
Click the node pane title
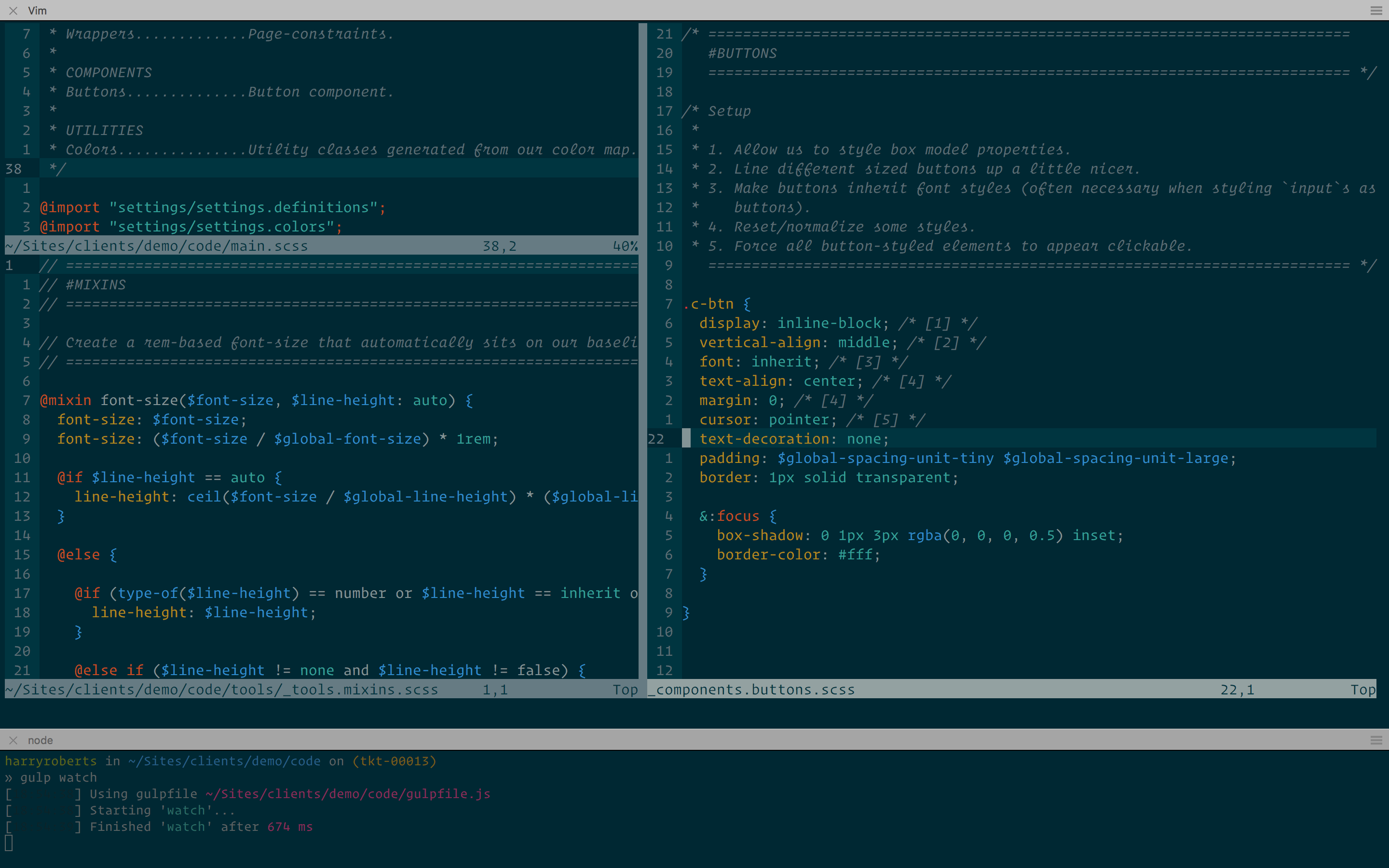coord(40,740)
